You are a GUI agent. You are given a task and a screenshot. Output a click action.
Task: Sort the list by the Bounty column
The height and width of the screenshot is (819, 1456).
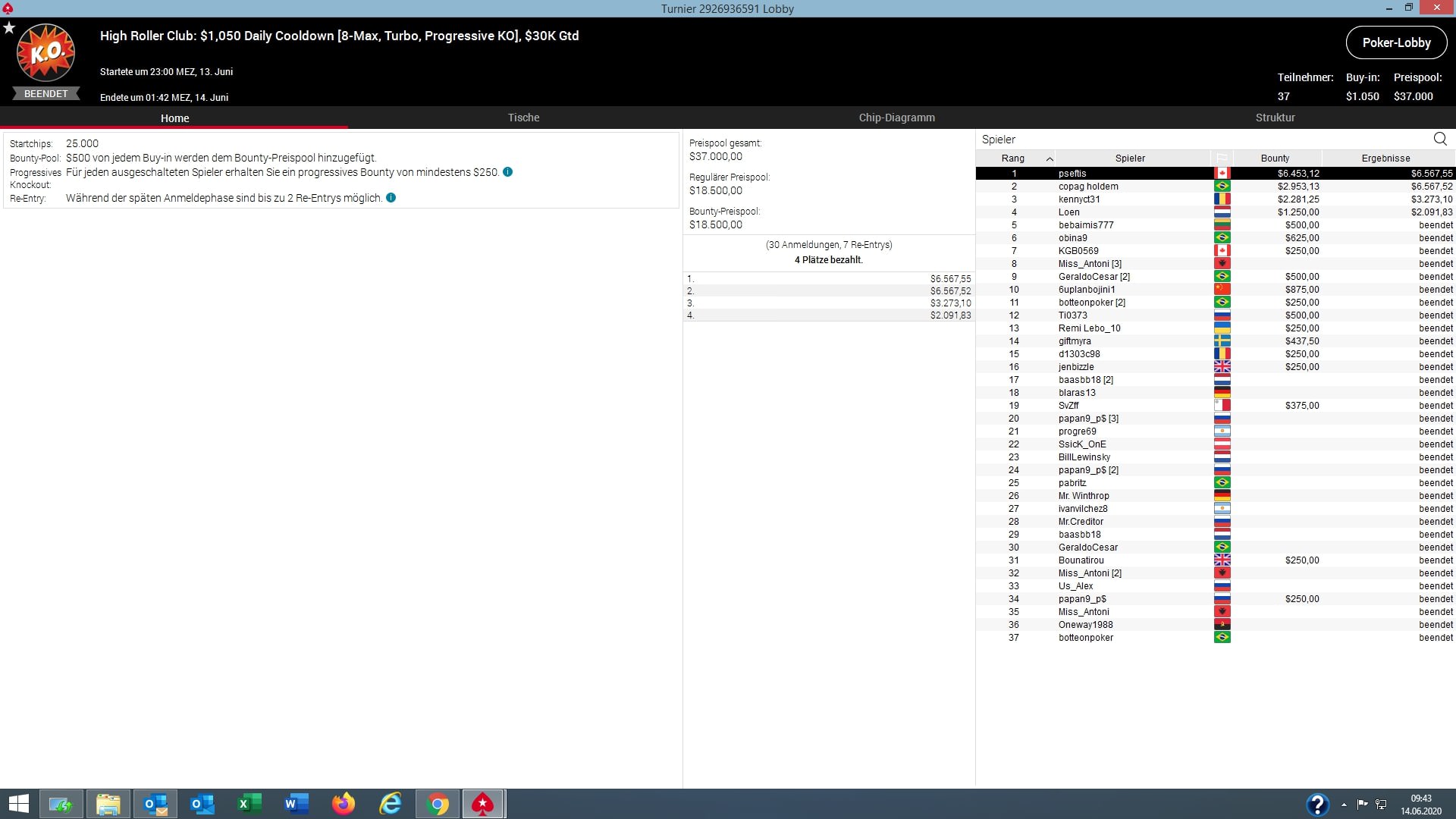[x=1275, y=158]
